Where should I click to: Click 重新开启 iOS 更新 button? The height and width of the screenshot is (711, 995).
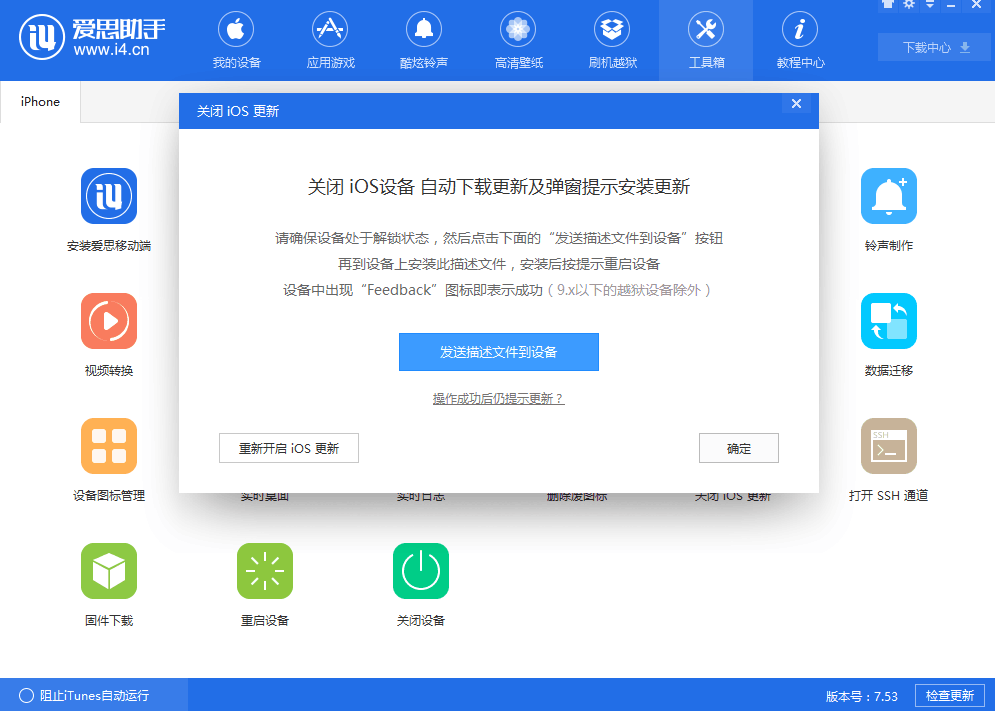tap(289, 448)
